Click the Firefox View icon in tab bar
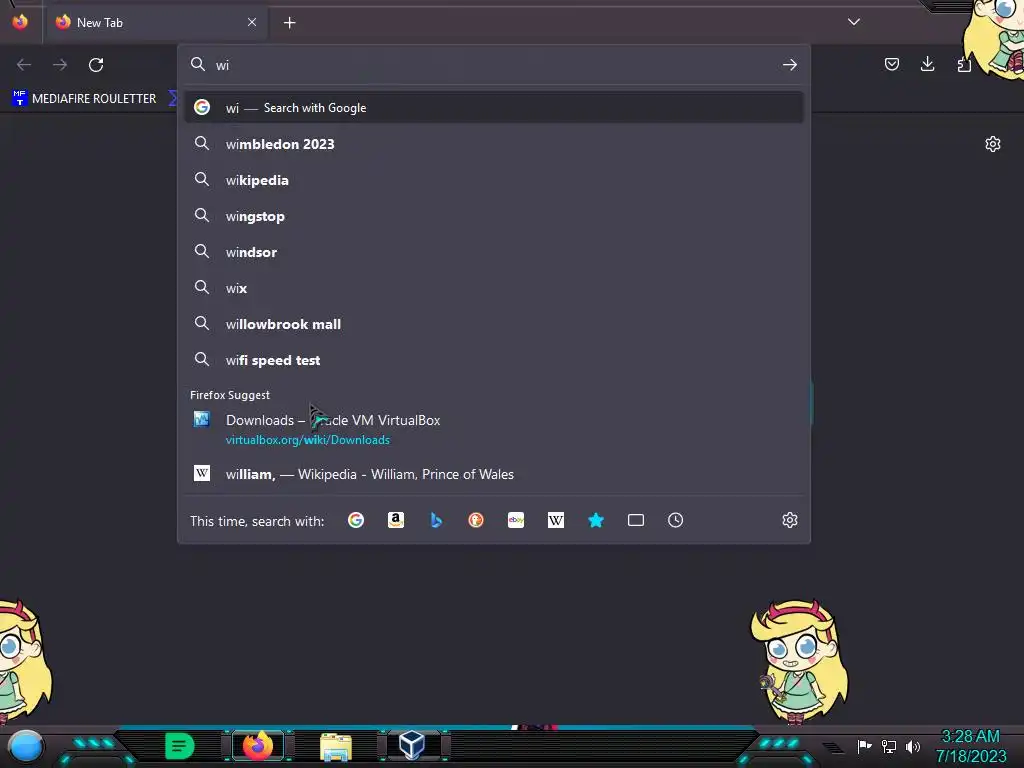The width and height of the screenshot is (1024, 768). [x=20, y=22]
